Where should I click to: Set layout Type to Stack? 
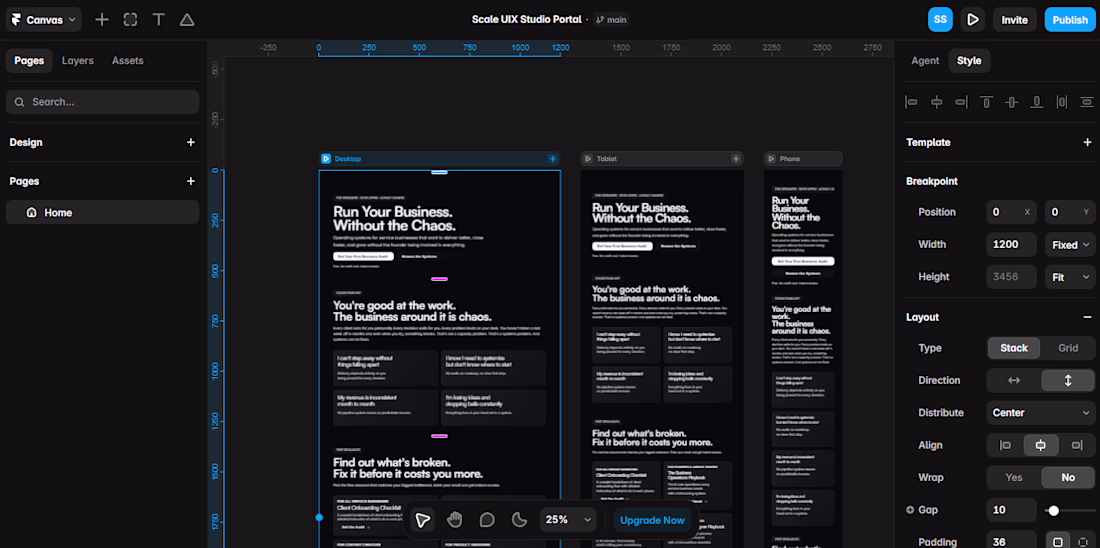point(1014,348)
